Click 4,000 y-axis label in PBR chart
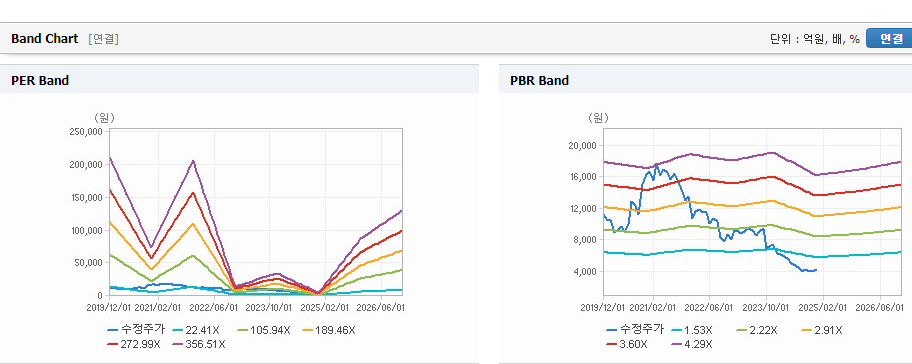This screenshot has width=912, height=364. (586, 272)
